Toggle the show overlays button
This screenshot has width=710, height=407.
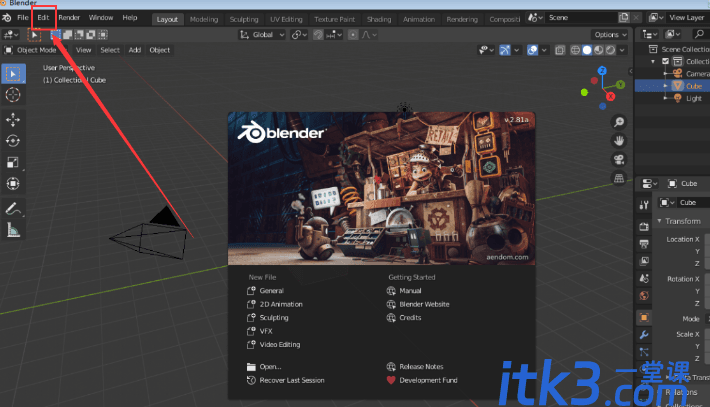(x=532, y=50)
